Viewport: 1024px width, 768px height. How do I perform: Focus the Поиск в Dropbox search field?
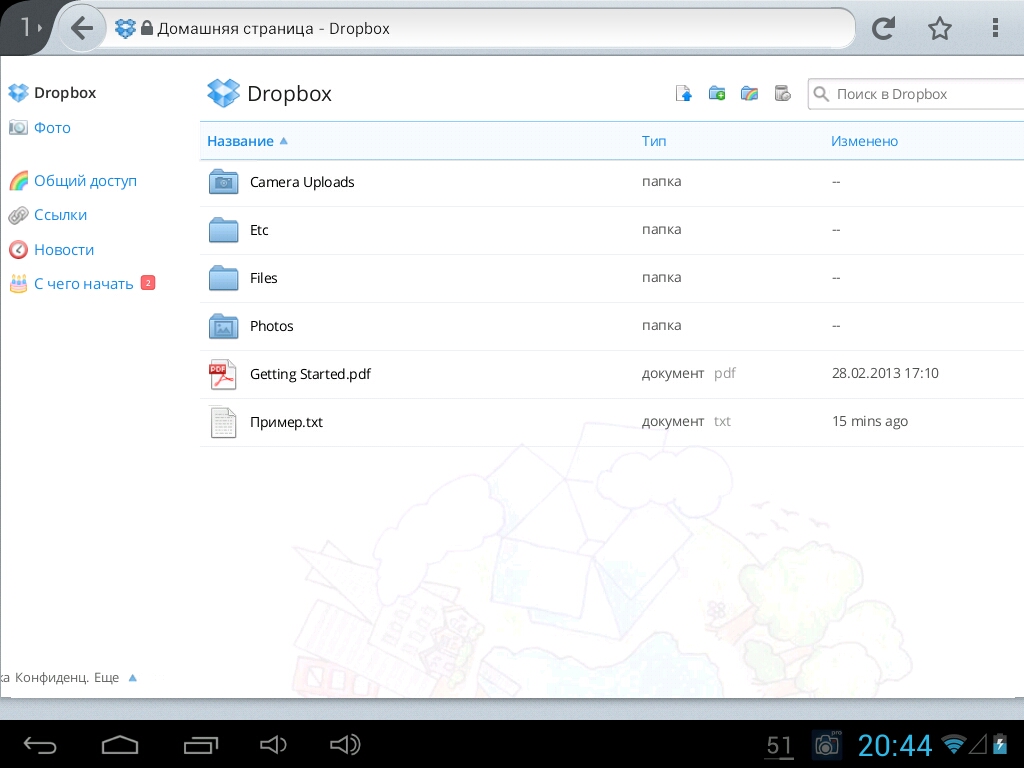click(916, 94)
